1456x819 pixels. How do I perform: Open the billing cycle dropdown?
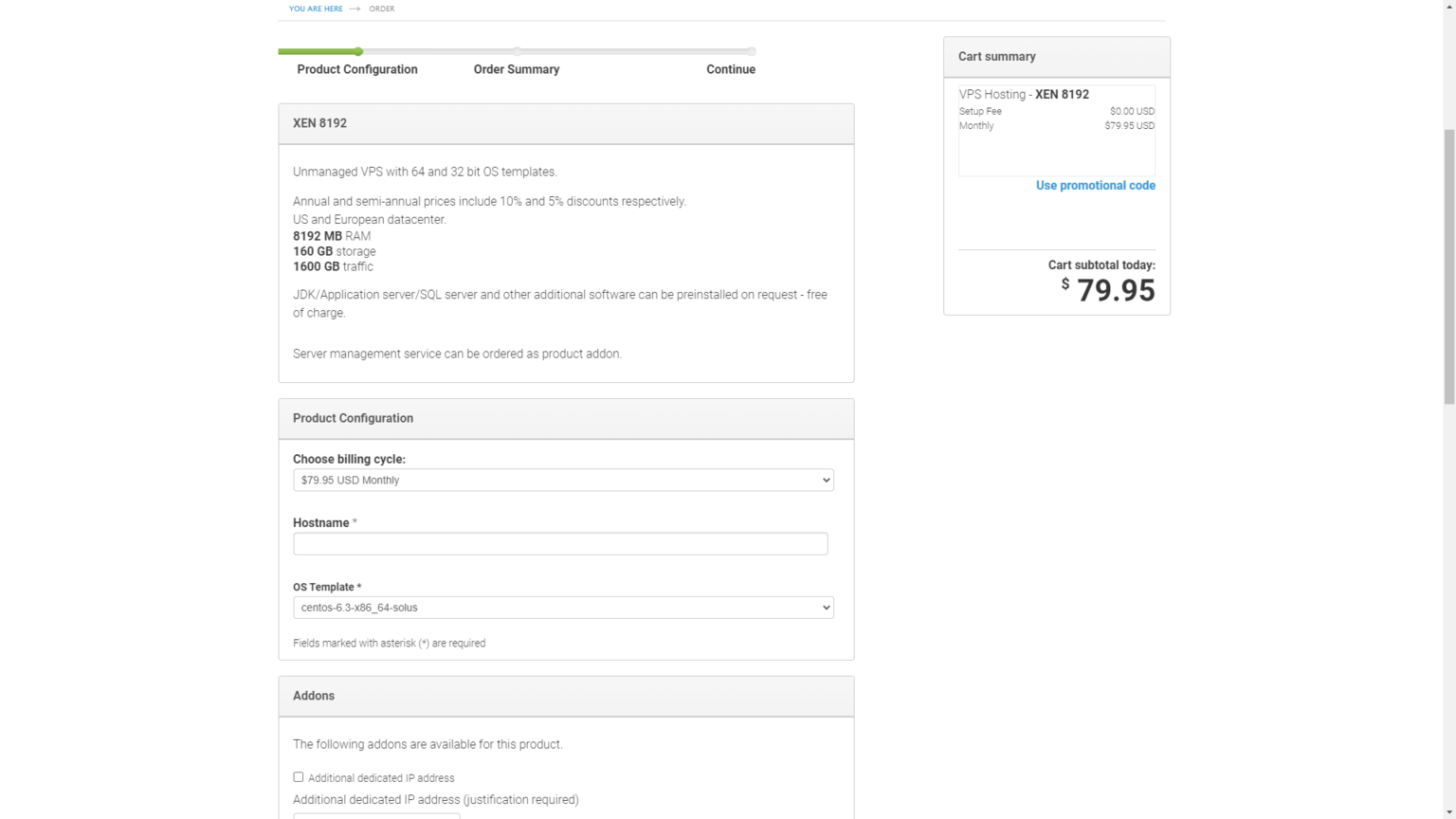563,481
